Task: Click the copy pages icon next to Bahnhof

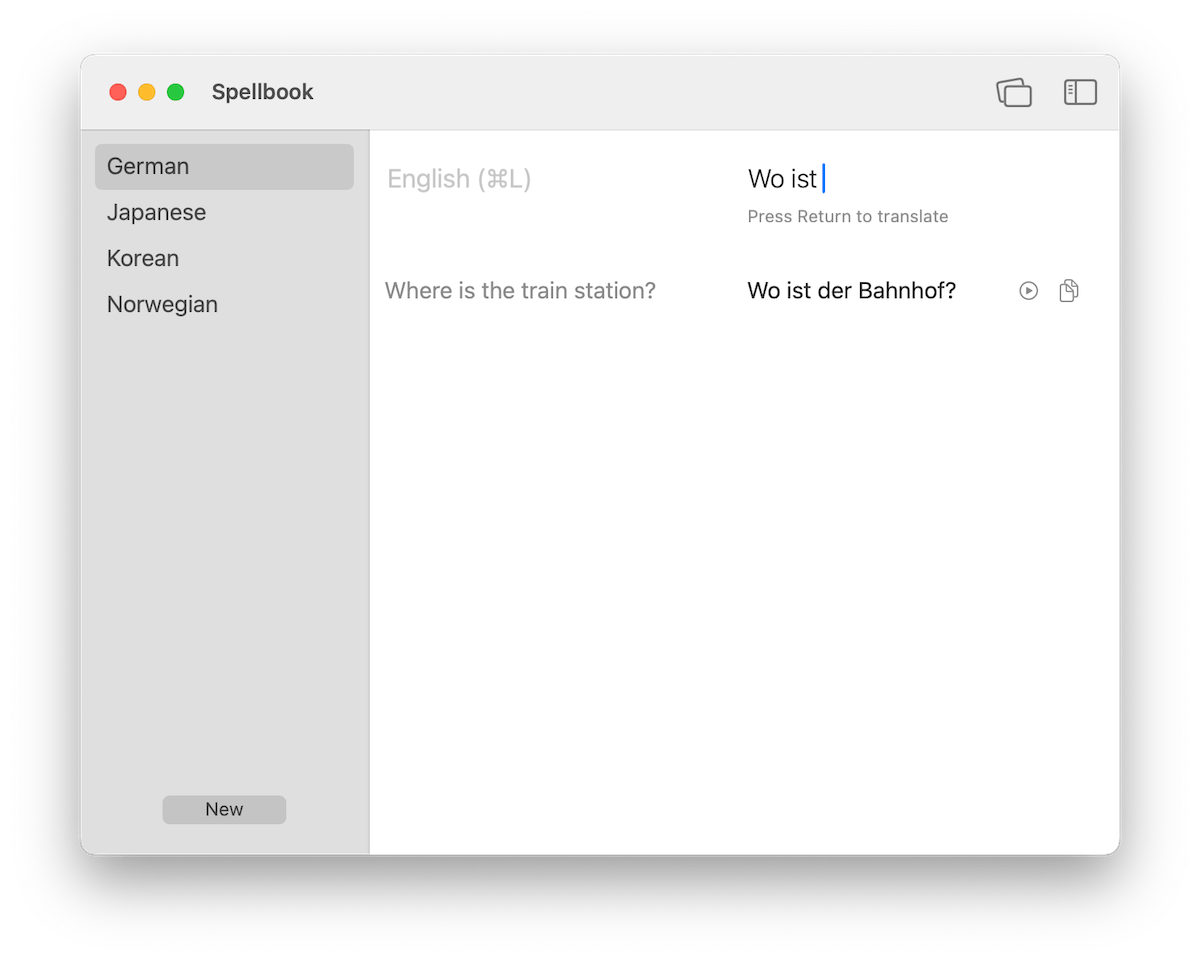Action: coord(1068,290)
